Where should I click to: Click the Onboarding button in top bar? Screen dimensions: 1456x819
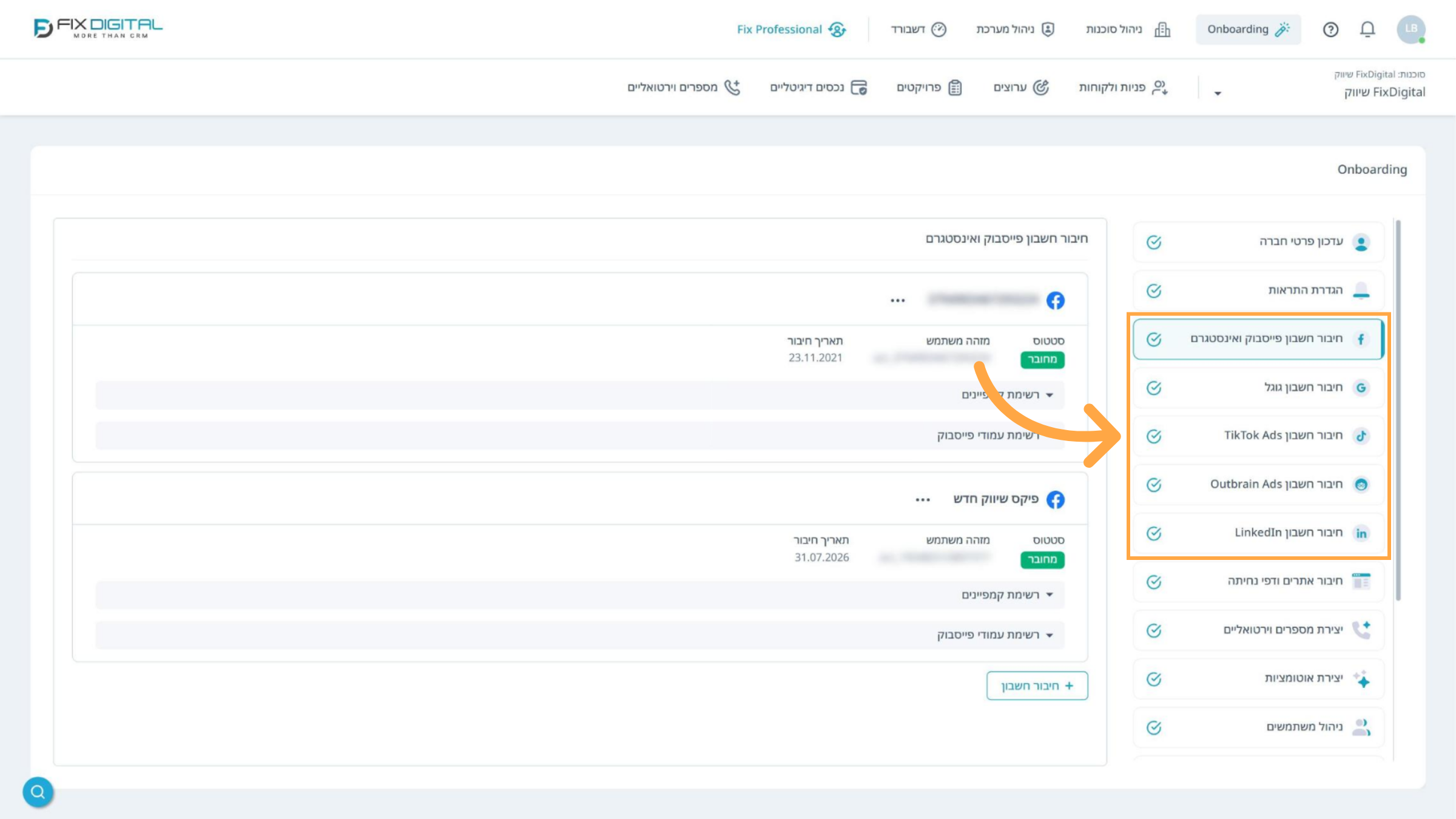pyautogui.click(x=1248, y=29)
